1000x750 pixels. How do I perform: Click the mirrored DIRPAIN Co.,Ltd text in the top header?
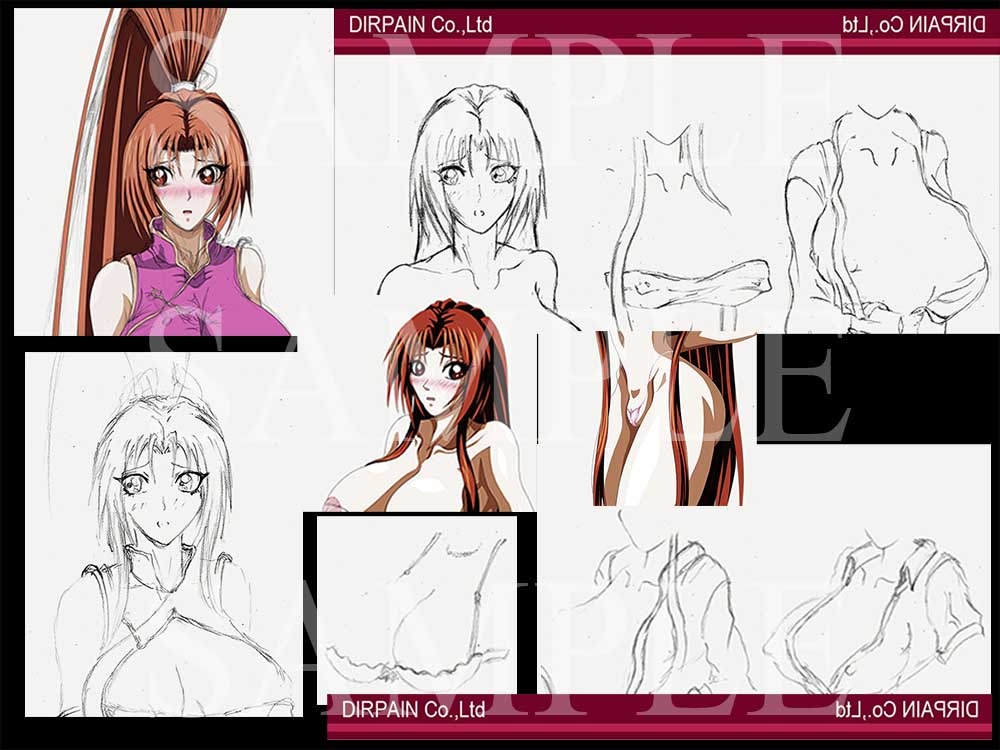[913, 25]
